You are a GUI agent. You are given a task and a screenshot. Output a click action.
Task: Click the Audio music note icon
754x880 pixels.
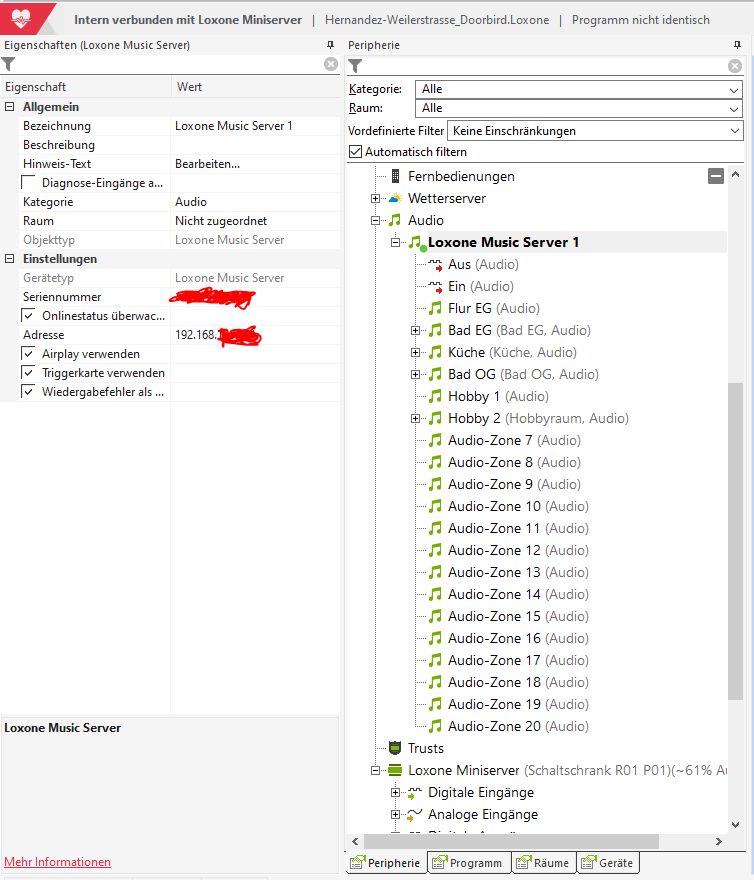coord(395,220)
